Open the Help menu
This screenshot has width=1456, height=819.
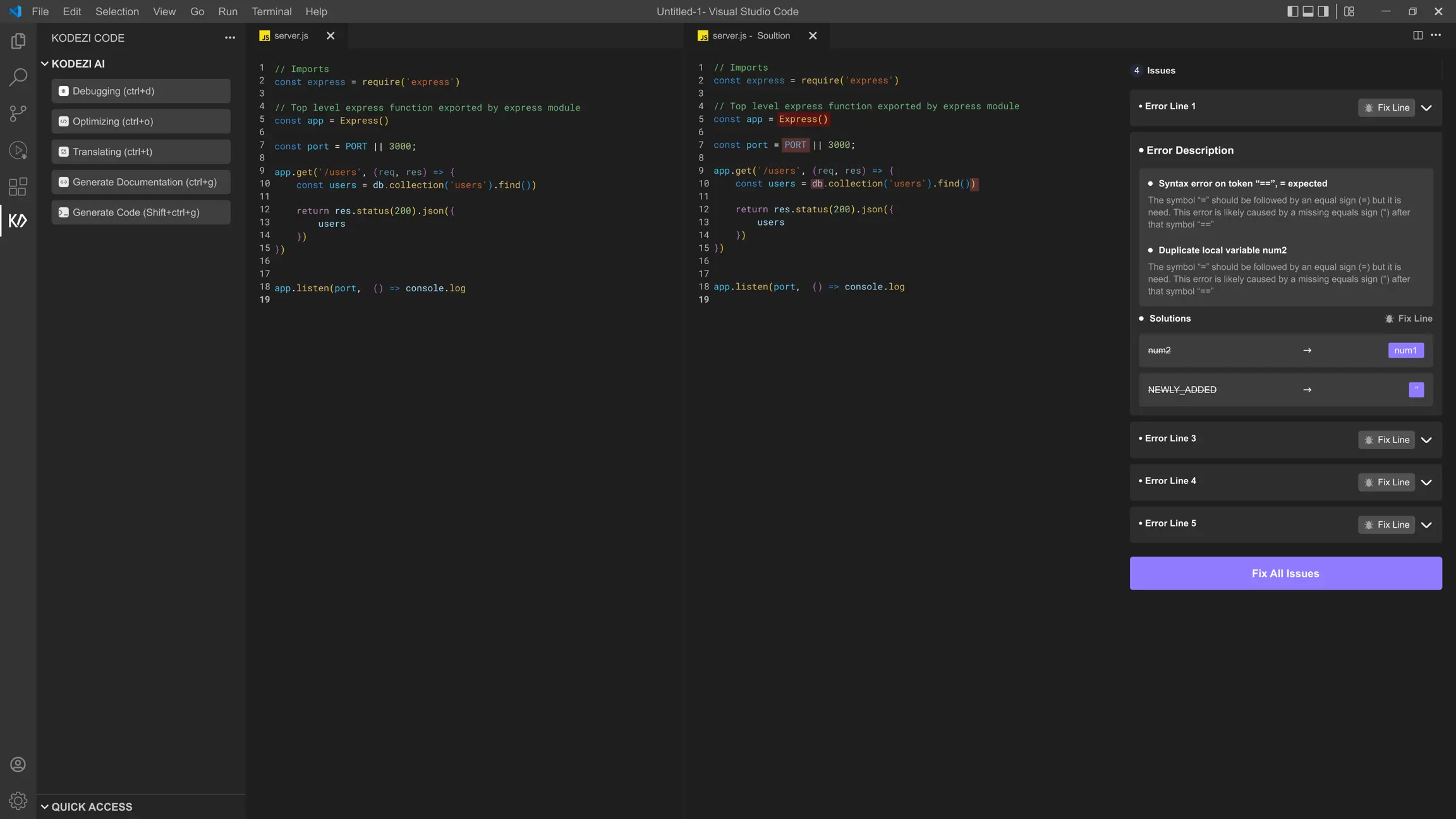tap(316, 11)
